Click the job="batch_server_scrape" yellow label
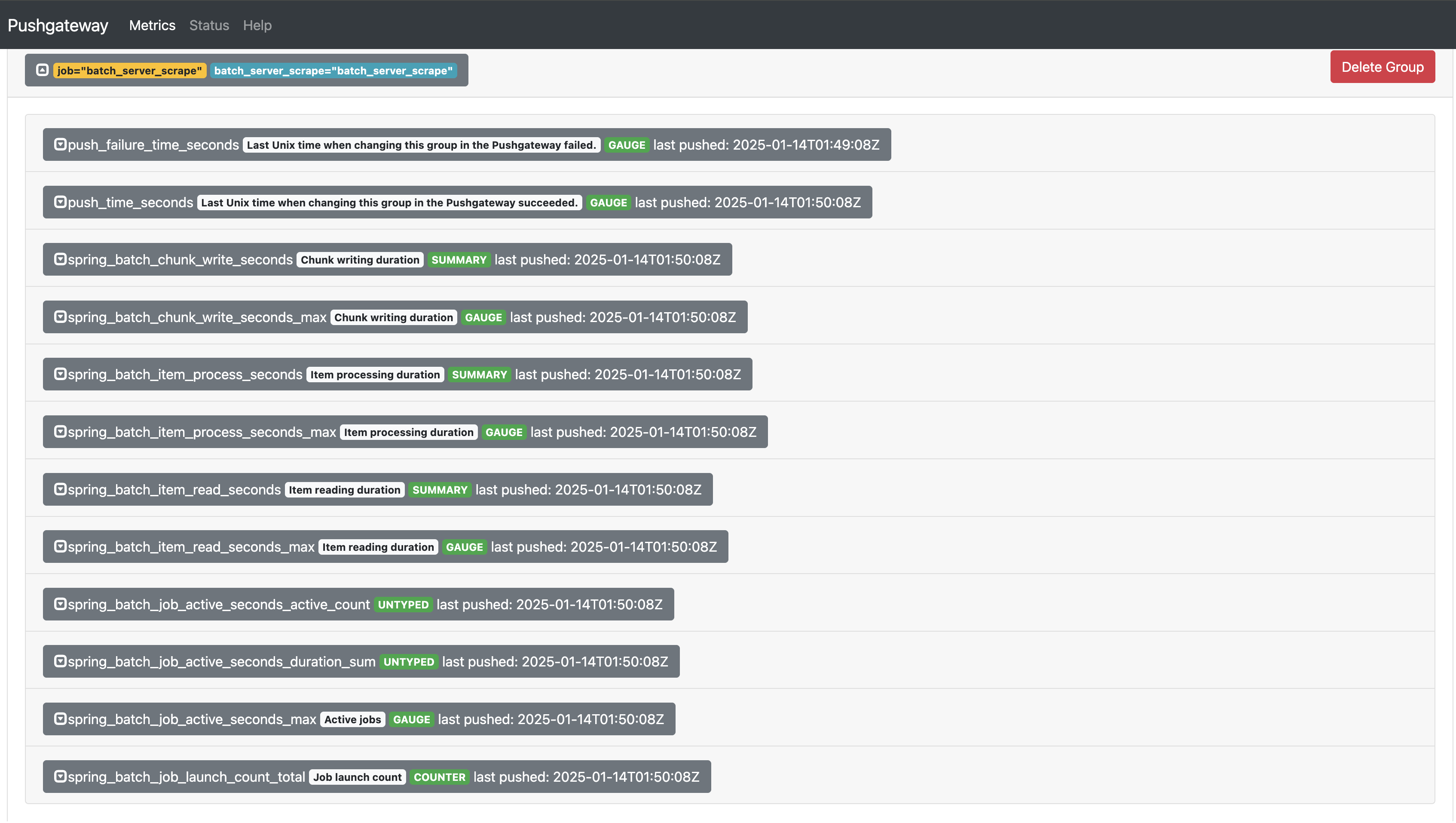The width and height of the screenshot is (1456, 823). click(x=129, y=71)
